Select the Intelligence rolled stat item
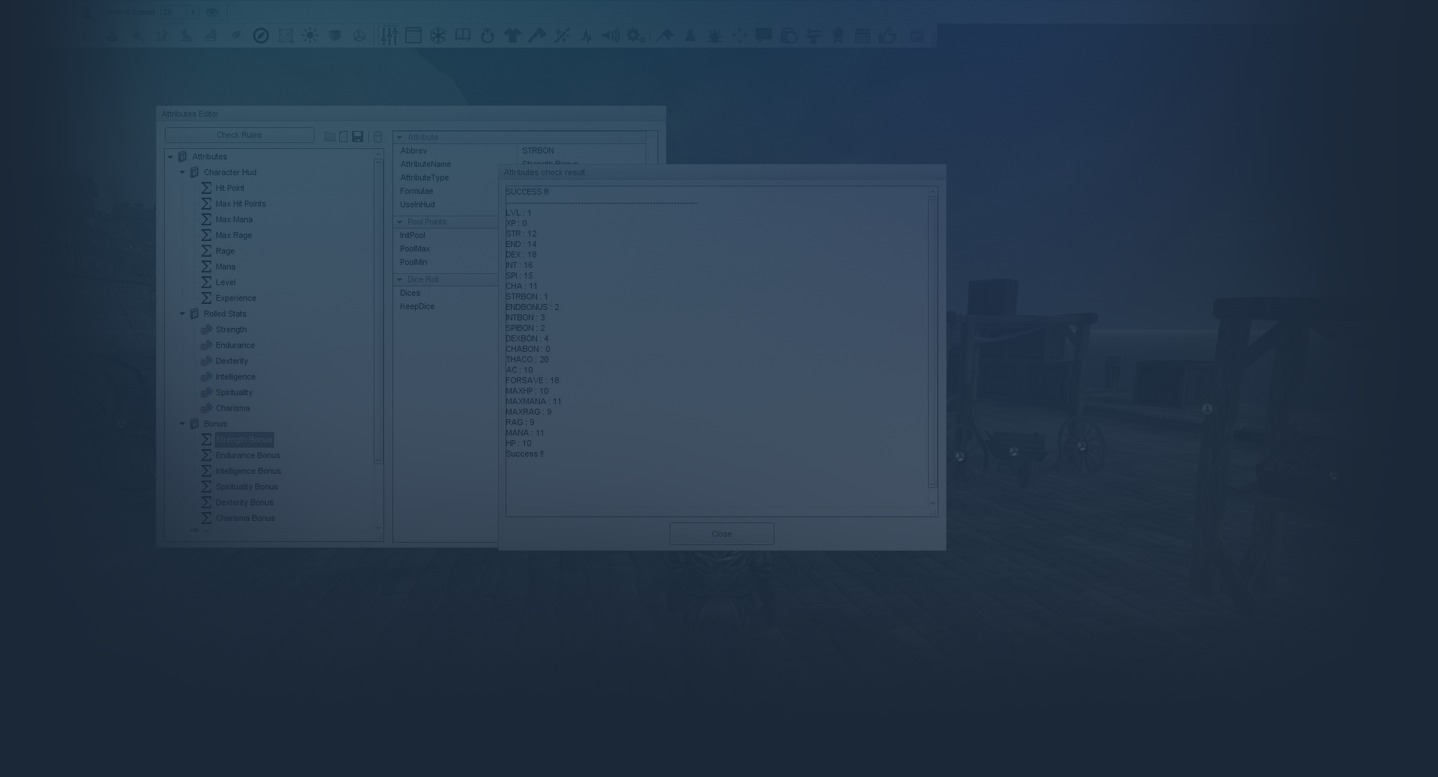The height and width of the screenshot is (777, 1438). (235, 377)
